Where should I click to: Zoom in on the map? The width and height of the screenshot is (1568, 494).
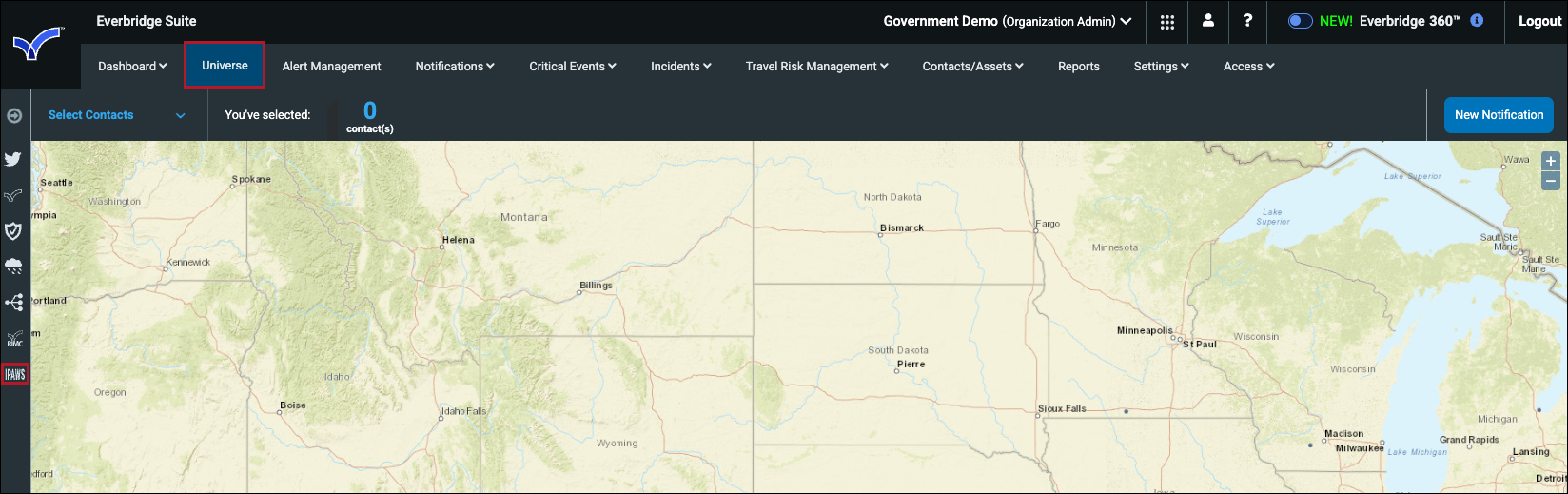tap(1551, 161)
